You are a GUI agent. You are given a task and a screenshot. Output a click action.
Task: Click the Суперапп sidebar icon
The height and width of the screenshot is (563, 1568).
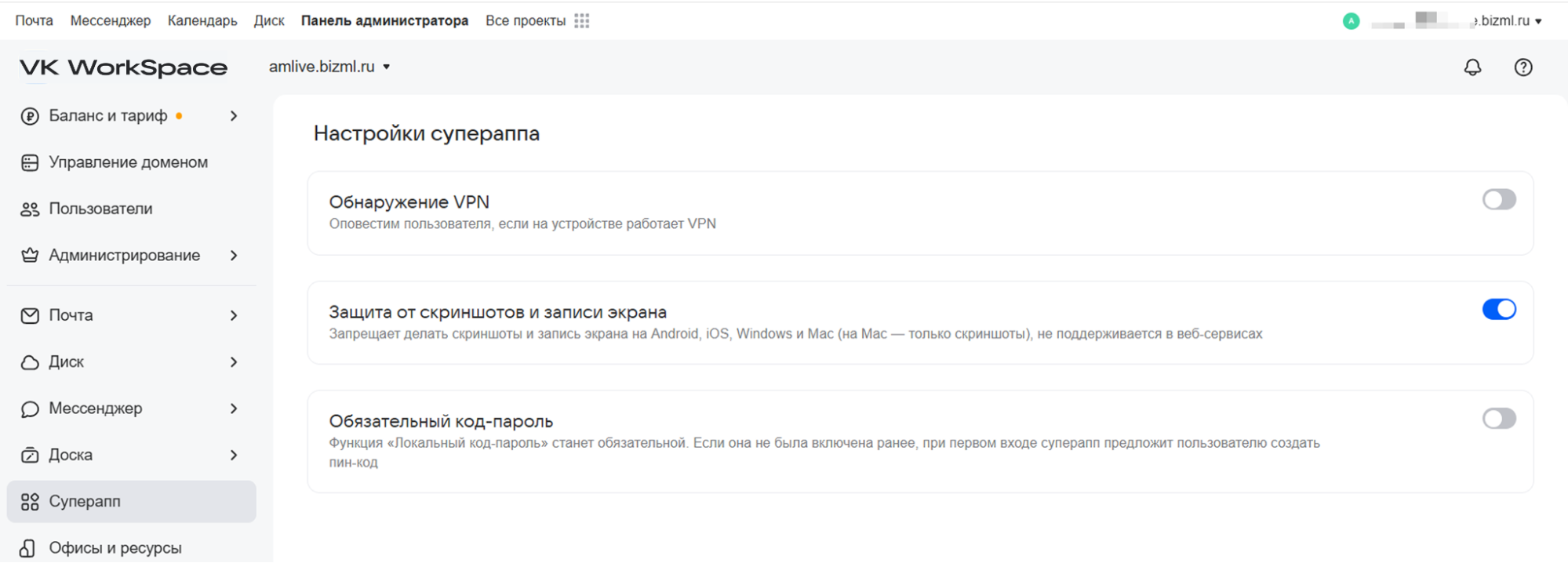pyautogui.click(x=30, y=502)
